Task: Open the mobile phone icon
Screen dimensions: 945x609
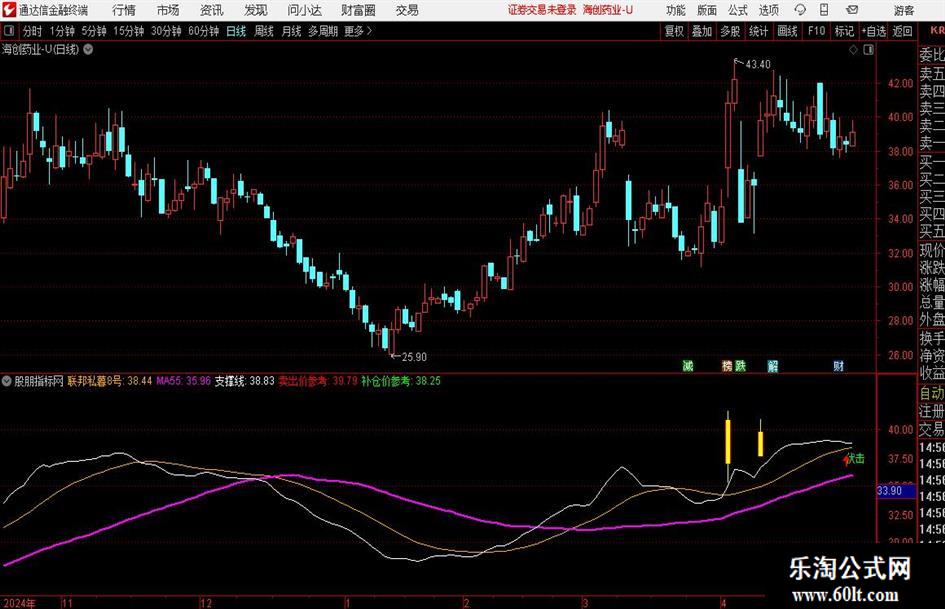Action: click(824, 10)
